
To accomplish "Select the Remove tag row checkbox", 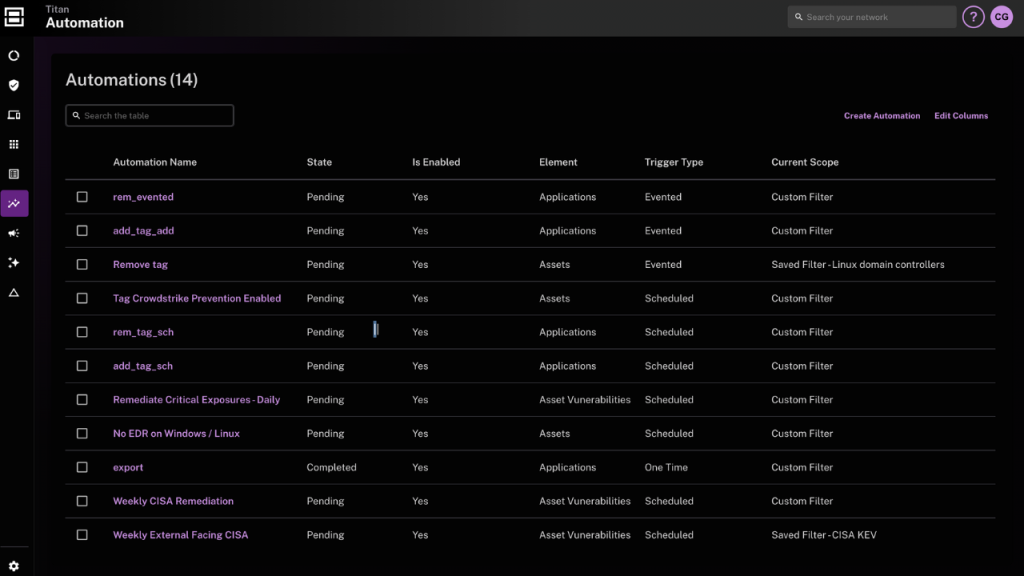I will point(82,265).
